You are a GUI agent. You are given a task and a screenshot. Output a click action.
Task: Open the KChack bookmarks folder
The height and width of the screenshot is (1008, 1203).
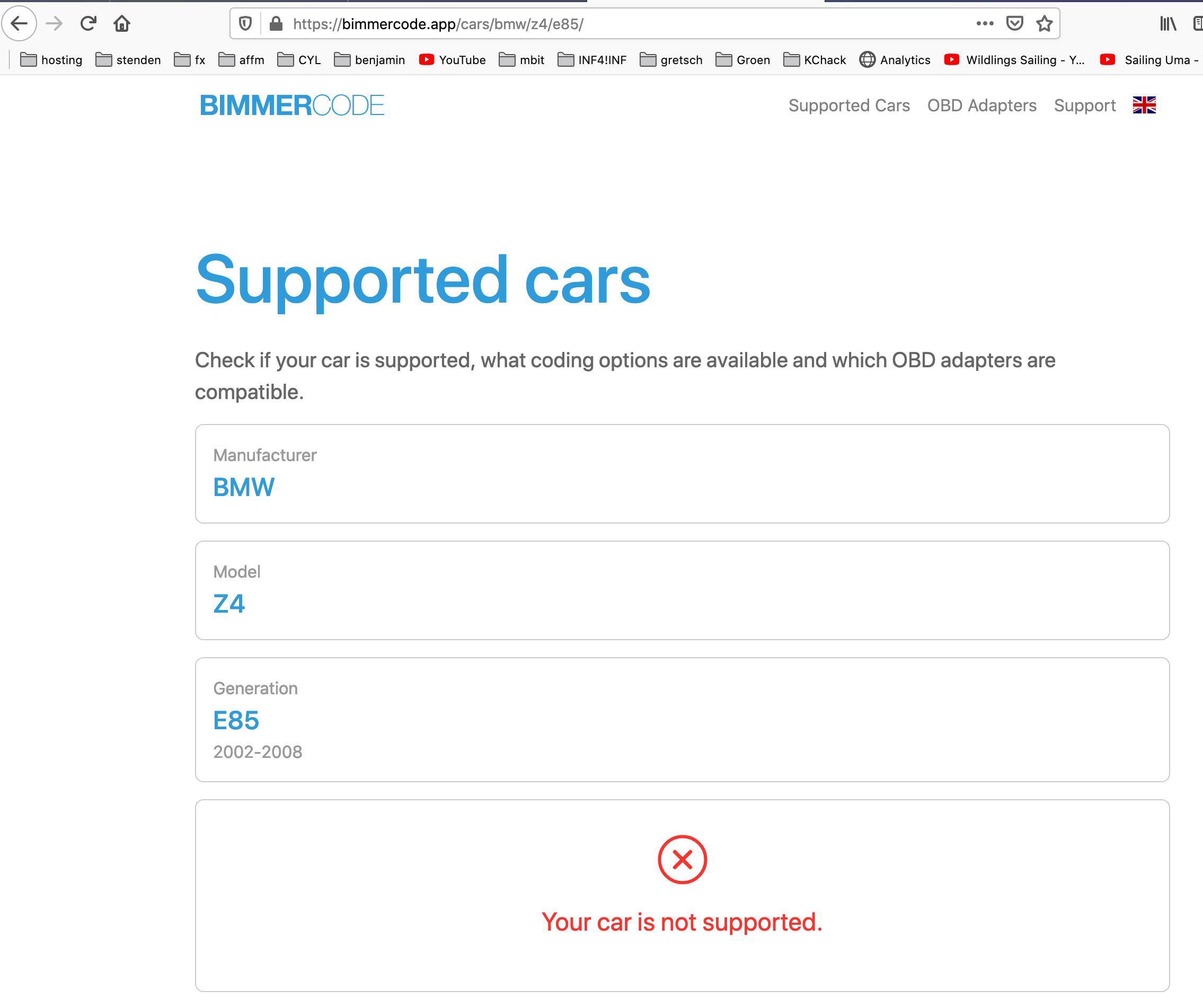(815, 59)
